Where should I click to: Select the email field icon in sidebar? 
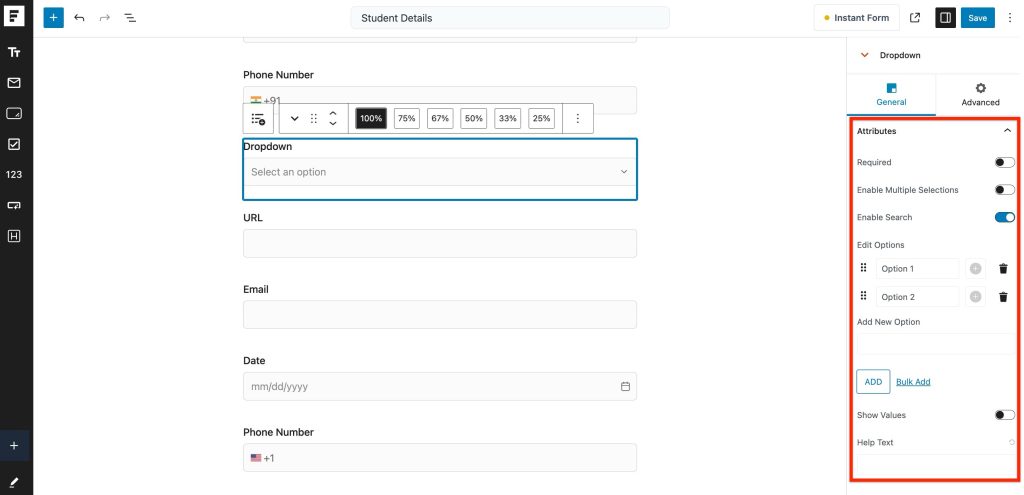click(14, 83)
